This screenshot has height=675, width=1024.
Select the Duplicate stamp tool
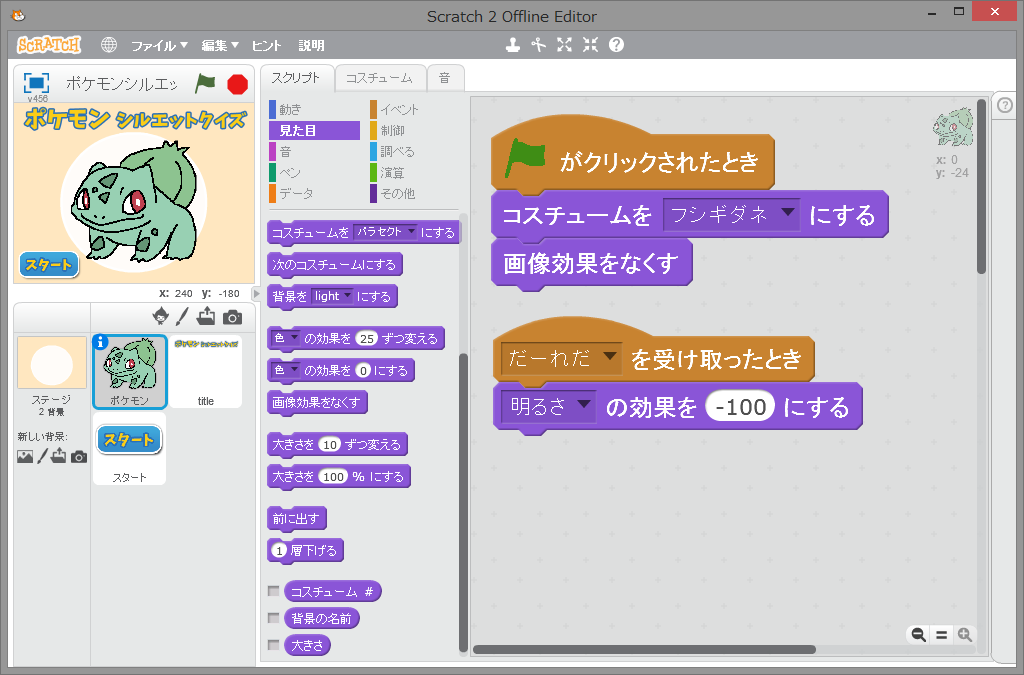click(513, 45)
